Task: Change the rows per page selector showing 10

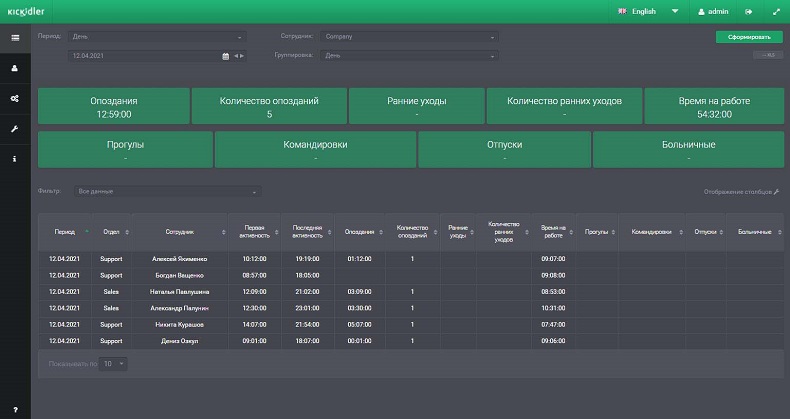Action: (x=114, y=363)
